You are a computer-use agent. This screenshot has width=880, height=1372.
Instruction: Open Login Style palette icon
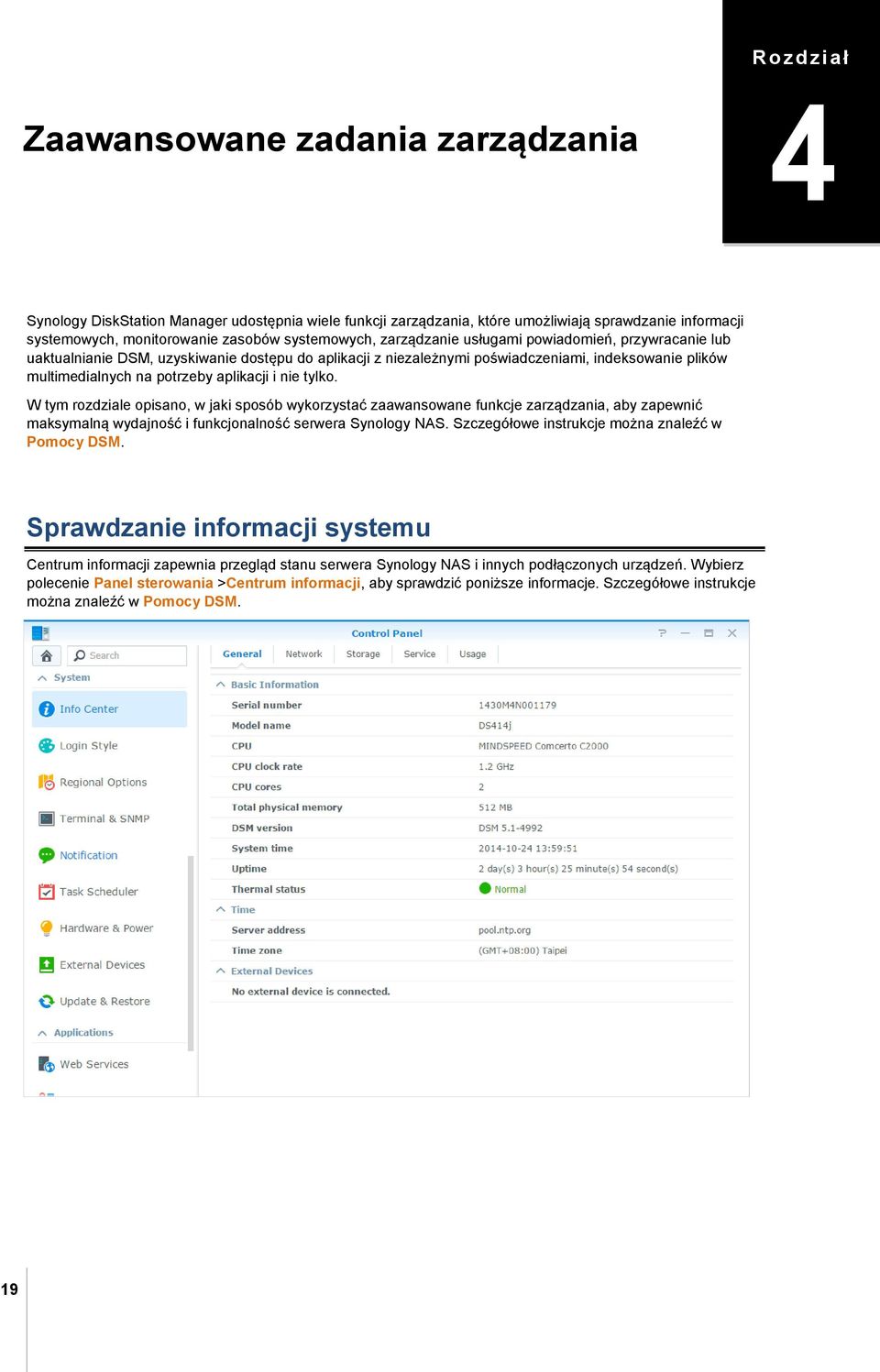coord(46,746)
